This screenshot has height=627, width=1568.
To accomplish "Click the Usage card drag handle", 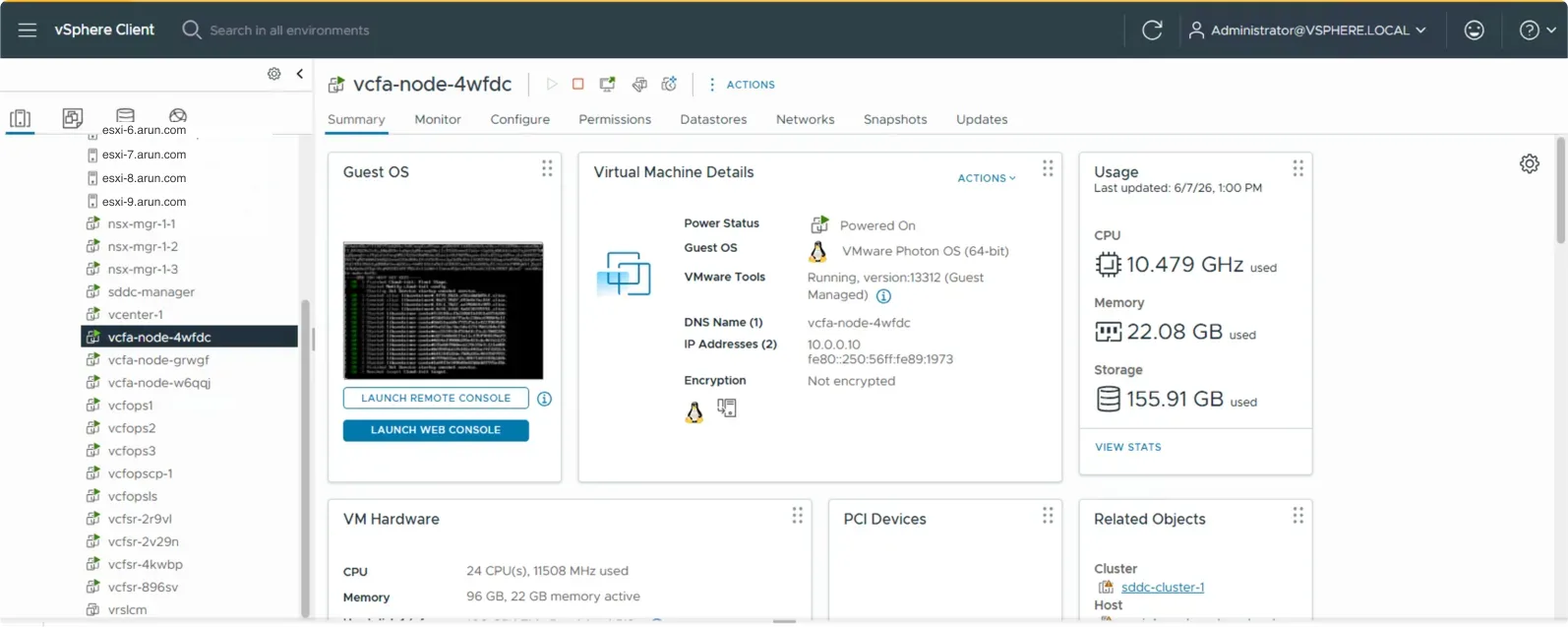I will (1298, 169).
